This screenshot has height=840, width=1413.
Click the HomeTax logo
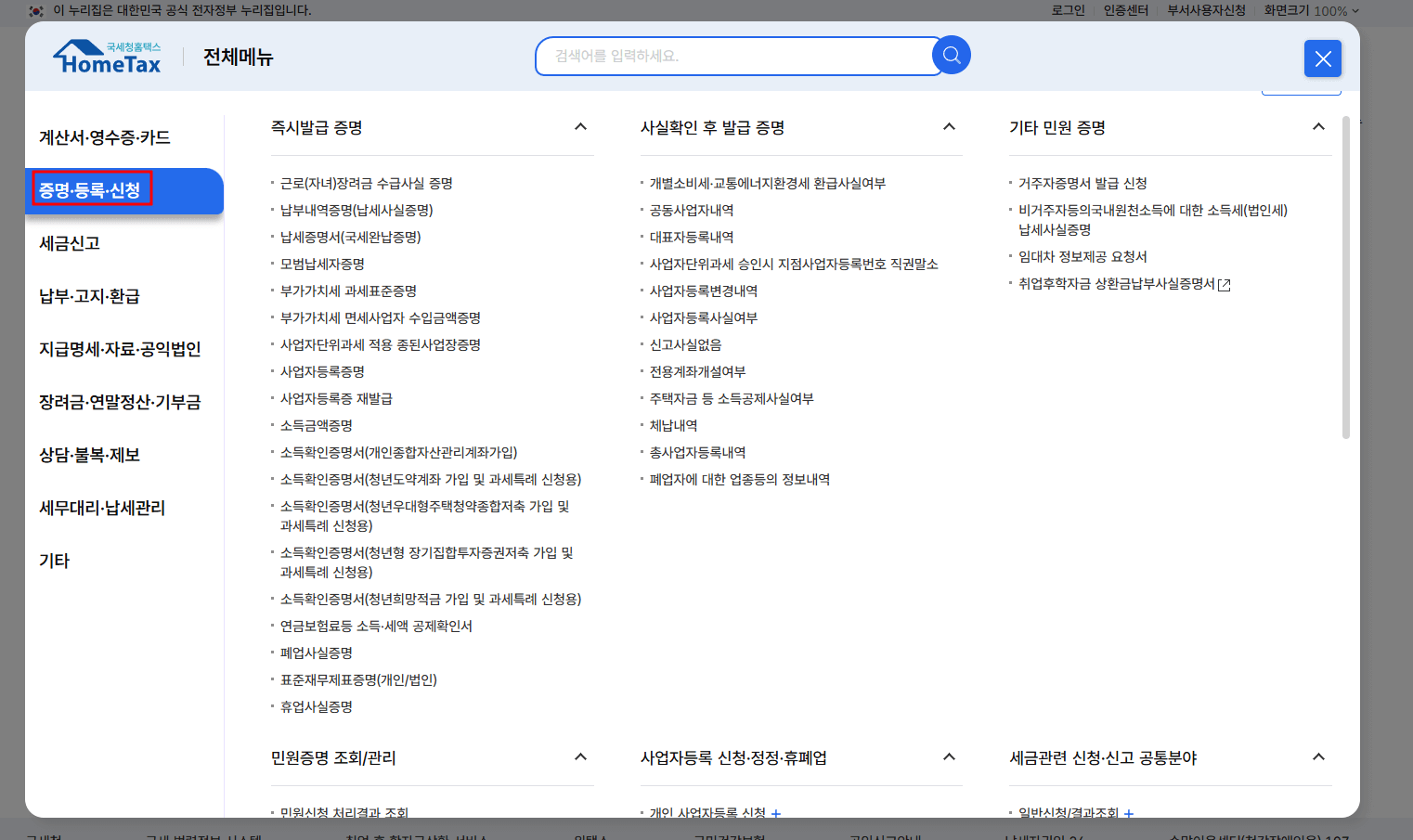tap(106, 56)
